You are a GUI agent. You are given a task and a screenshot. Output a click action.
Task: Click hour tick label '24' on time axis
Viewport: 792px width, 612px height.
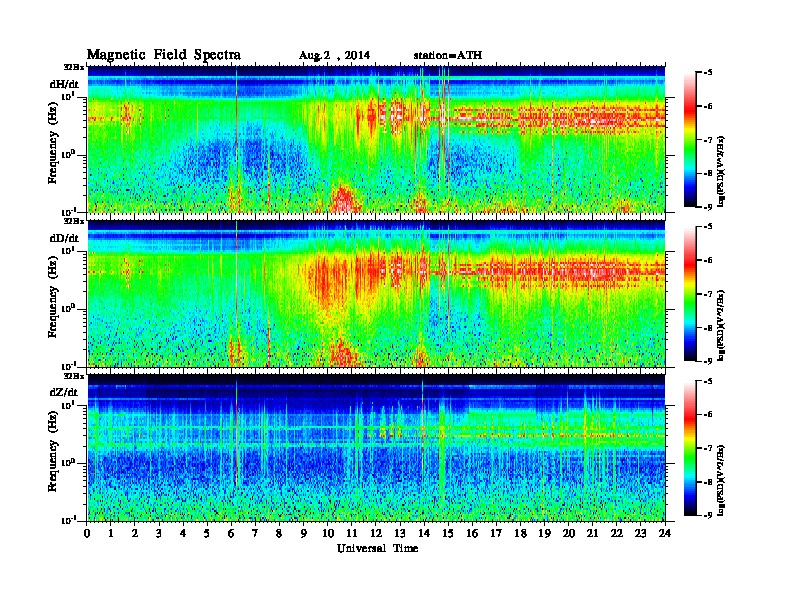(665, 534)
